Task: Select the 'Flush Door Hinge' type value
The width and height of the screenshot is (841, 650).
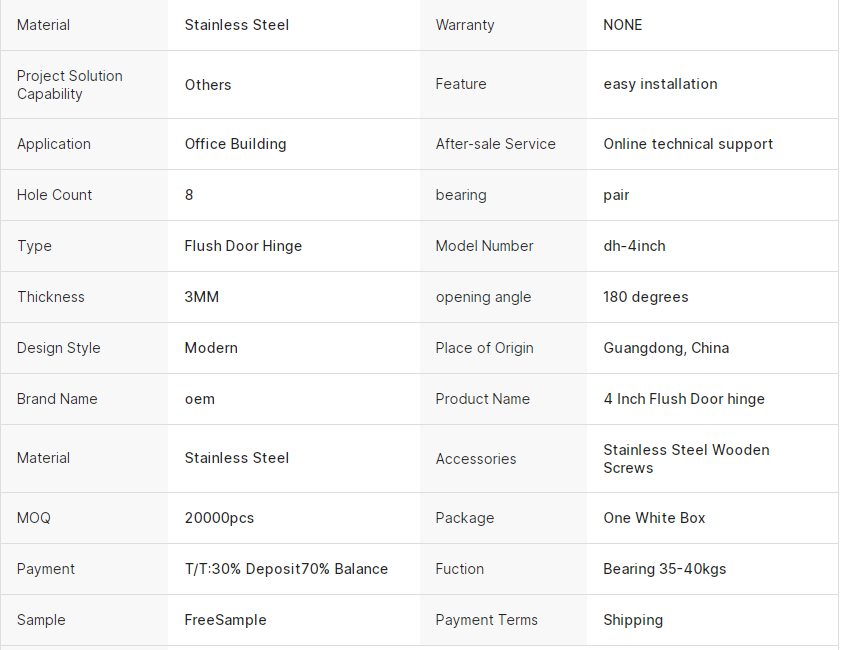Action: click(x=243, y=246)
